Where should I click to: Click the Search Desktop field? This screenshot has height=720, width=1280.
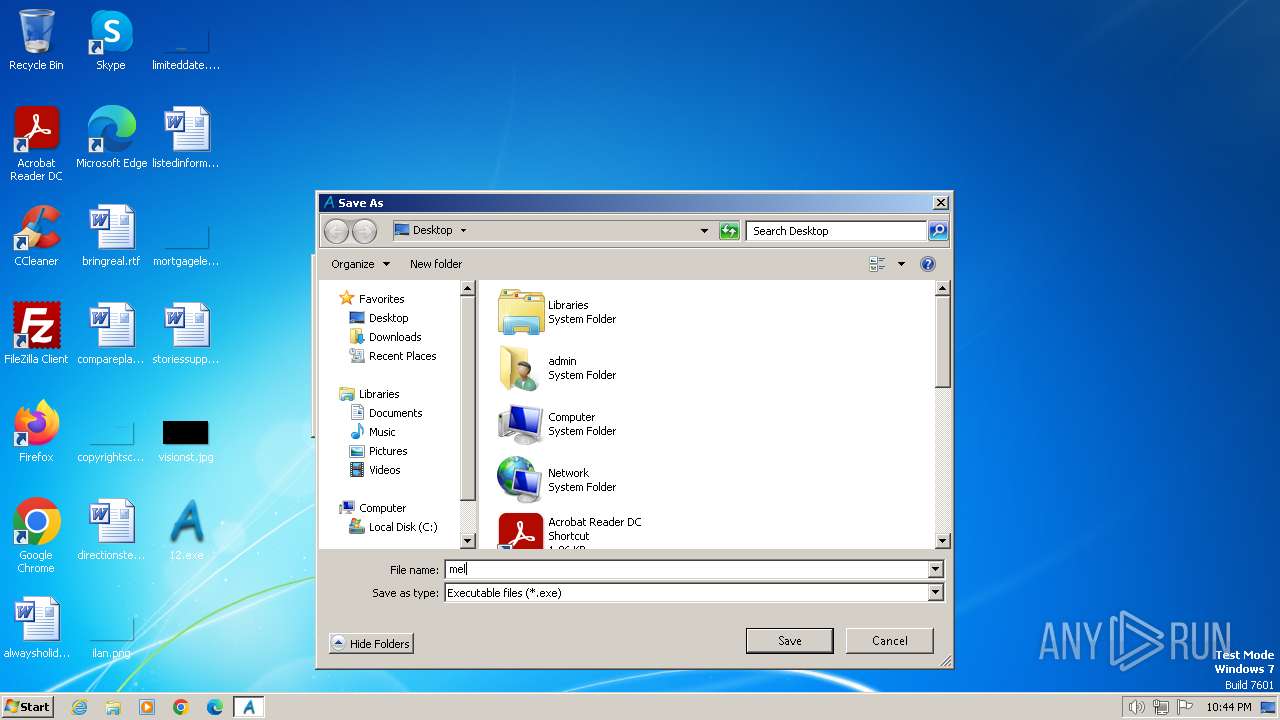pyautogui.click(x=836, y=231)
